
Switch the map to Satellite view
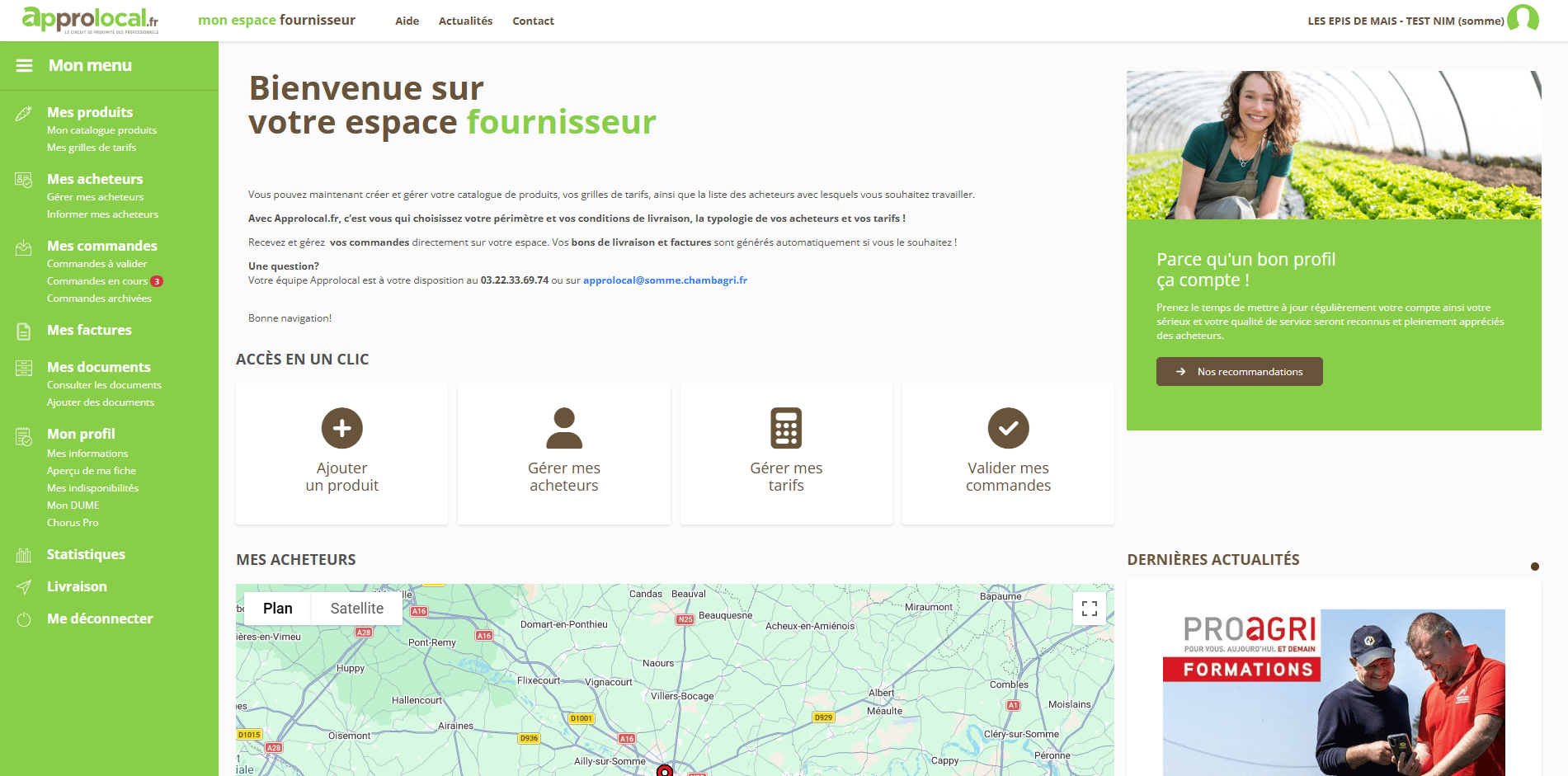pos(356,609)
